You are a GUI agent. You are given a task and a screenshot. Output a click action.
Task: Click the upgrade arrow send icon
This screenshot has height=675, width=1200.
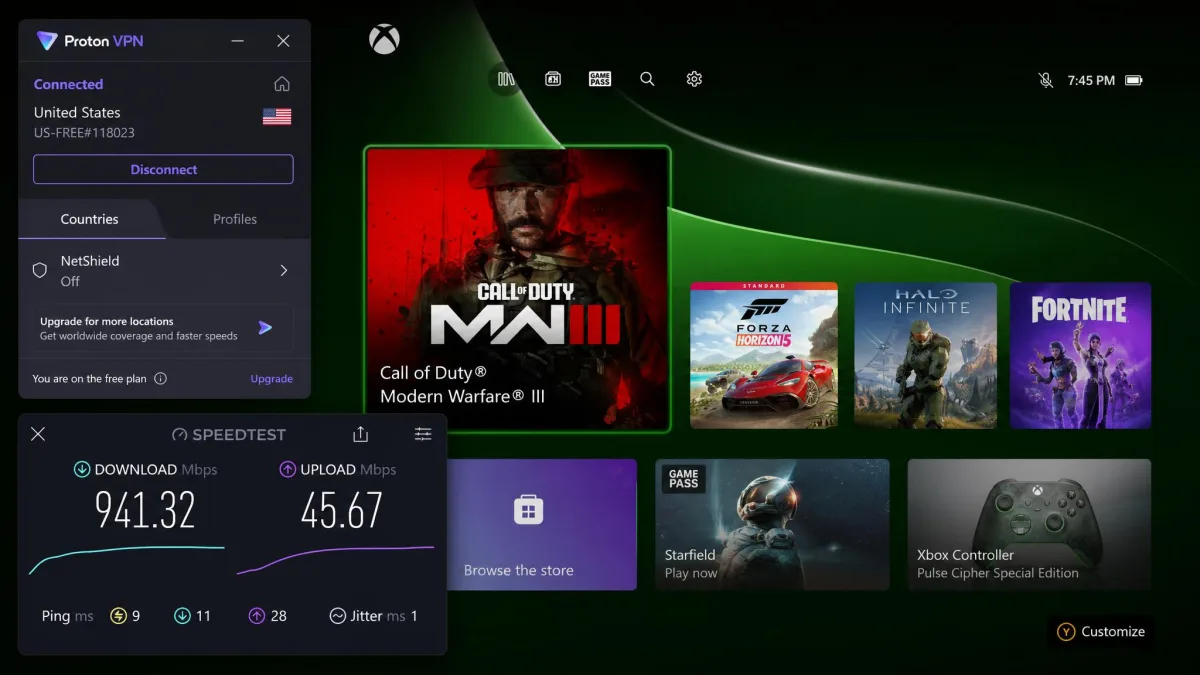tap(265, 327)
